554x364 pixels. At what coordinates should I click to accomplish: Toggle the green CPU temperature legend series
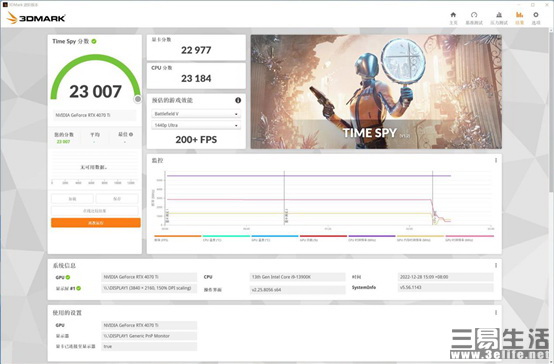[226, 238]
